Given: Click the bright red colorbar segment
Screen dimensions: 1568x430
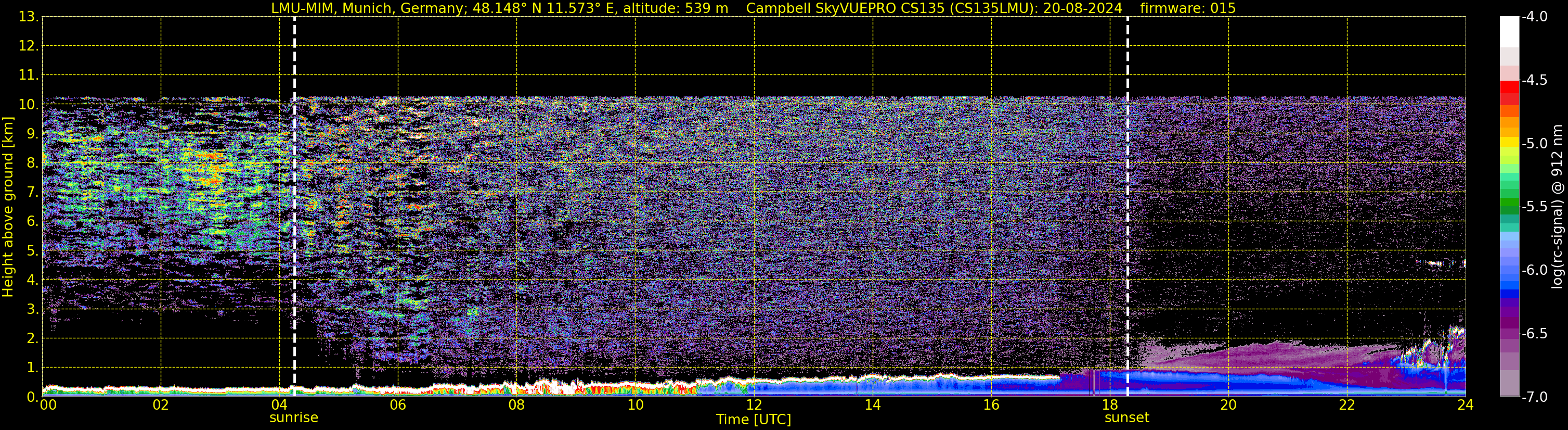Looking at the screenshot, I should pyautogui.click(x=1509, y=86).
